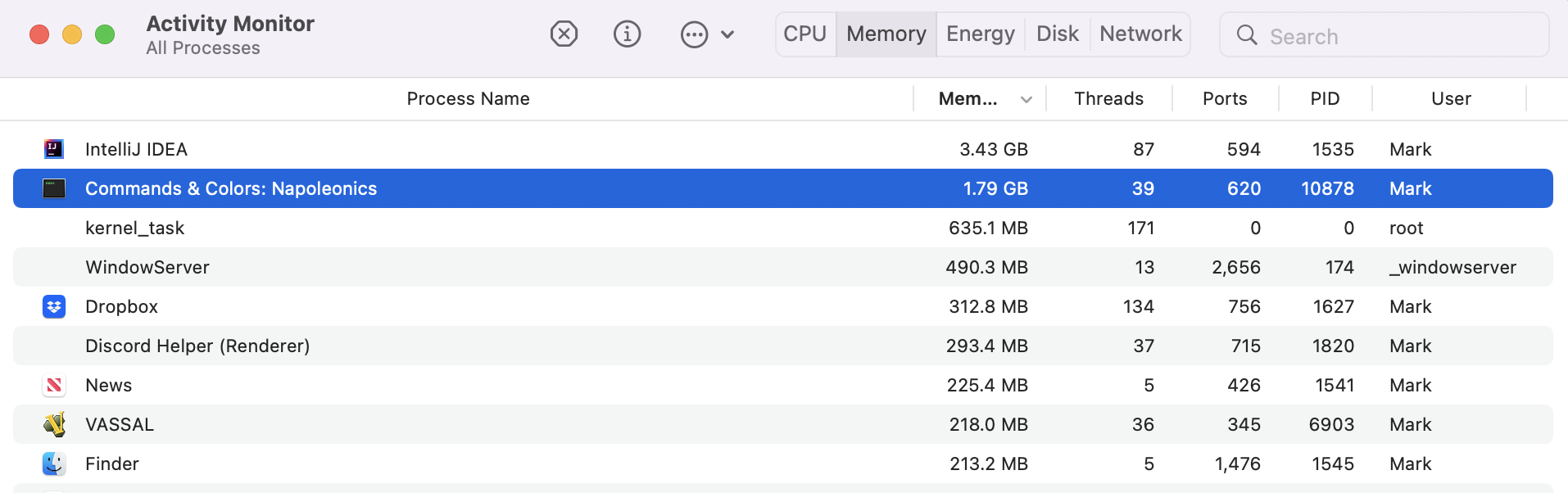Click the 1.79 GB memory value

(995, 188)
